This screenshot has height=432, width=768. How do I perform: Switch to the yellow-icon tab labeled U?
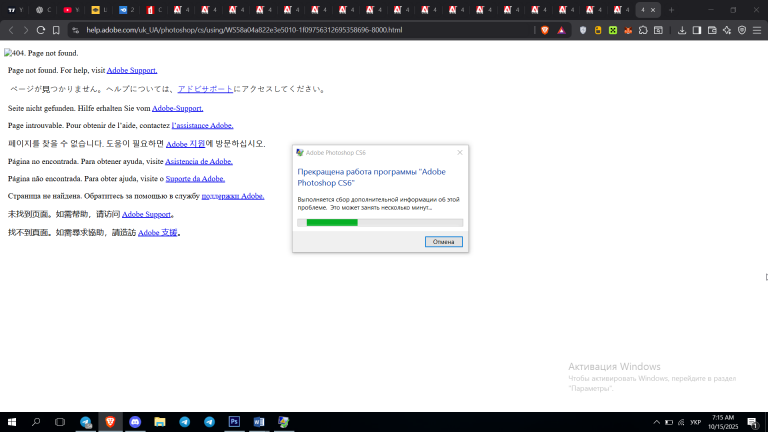point(99,10)
